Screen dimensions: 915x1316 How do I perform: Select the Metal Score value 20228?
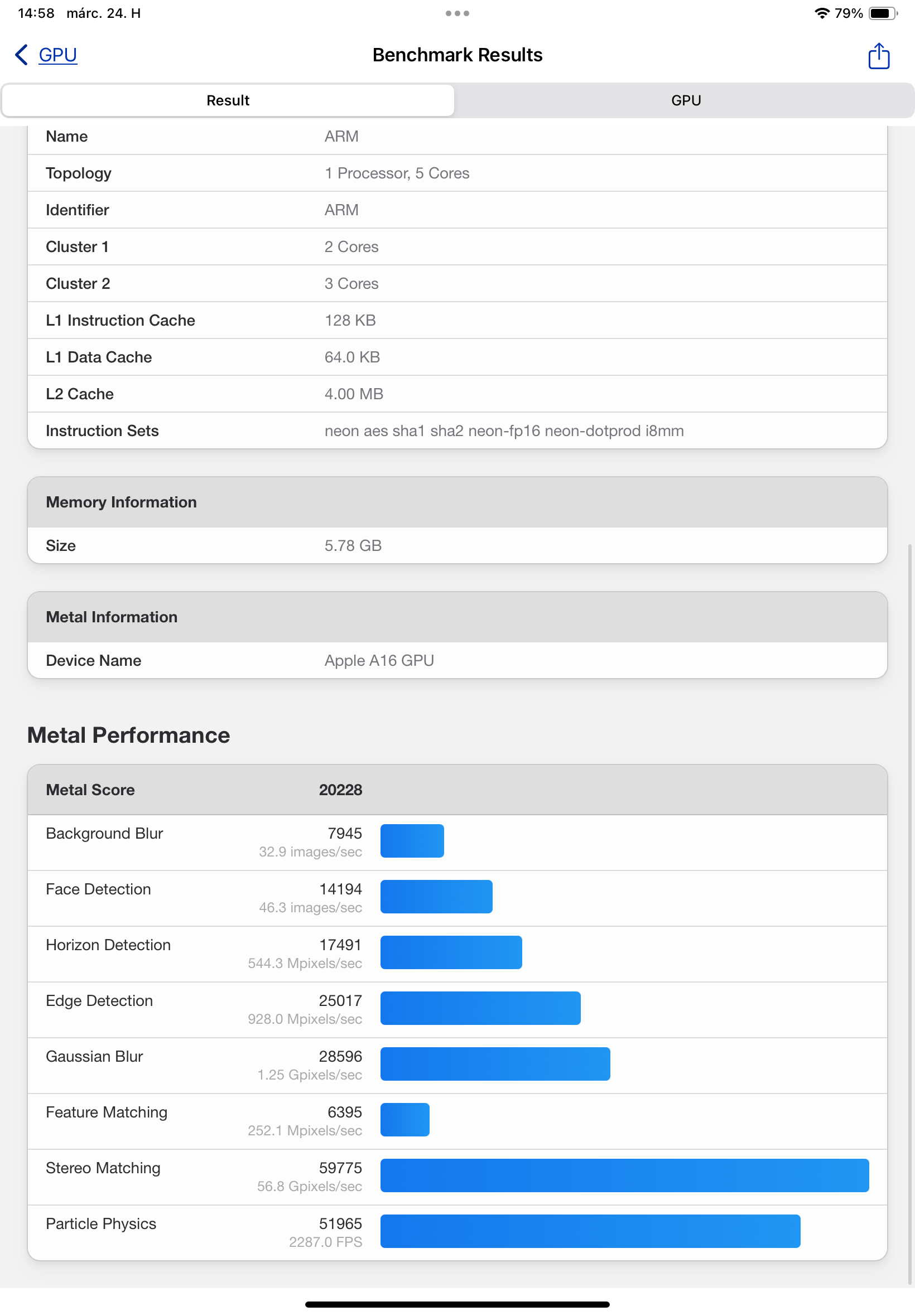(340, 790)
